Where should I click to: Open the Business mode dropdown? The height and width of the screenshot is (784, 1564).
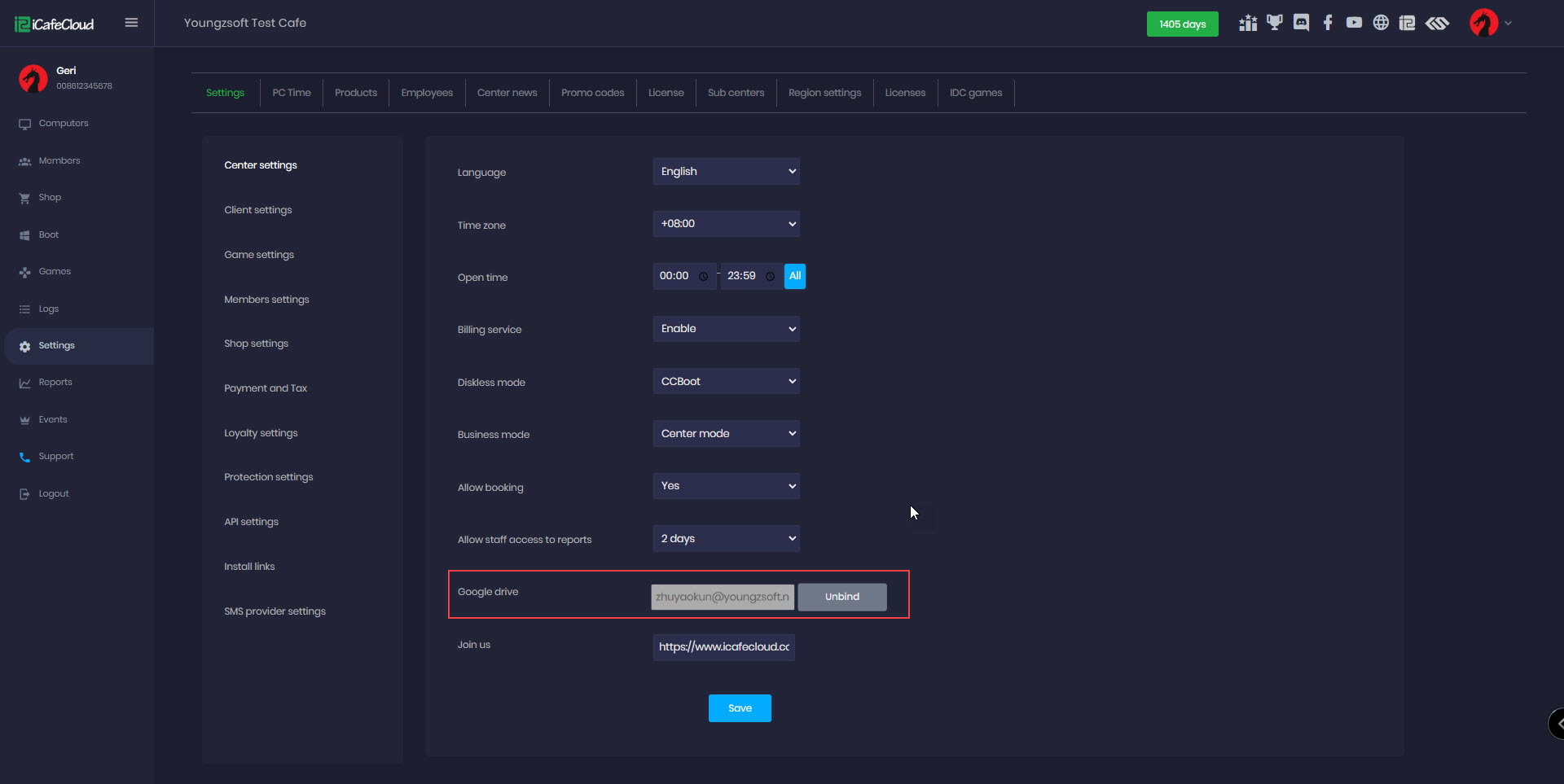point(726,434)
